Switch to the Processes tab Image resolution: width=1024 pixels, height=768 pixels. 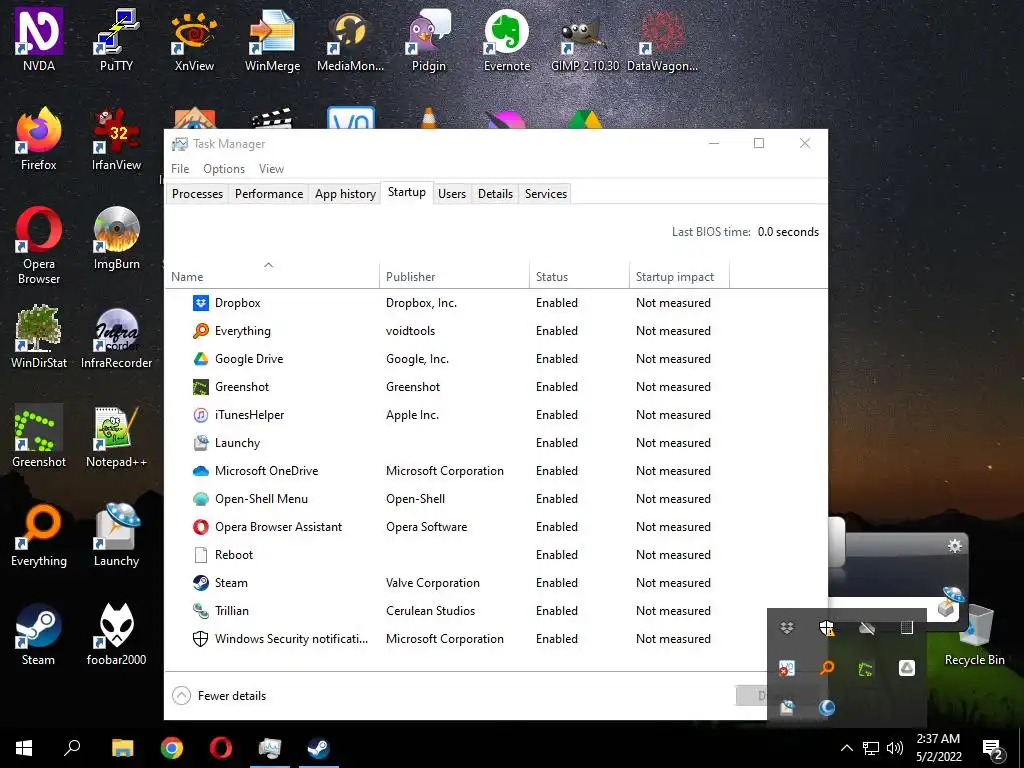(x=197, y=193)
